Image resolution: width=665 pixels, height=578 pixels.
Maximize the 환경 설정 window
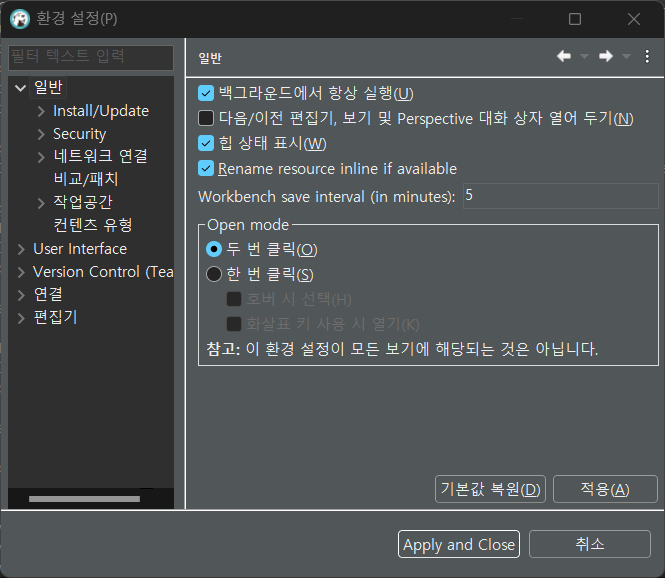pos(575,19)
